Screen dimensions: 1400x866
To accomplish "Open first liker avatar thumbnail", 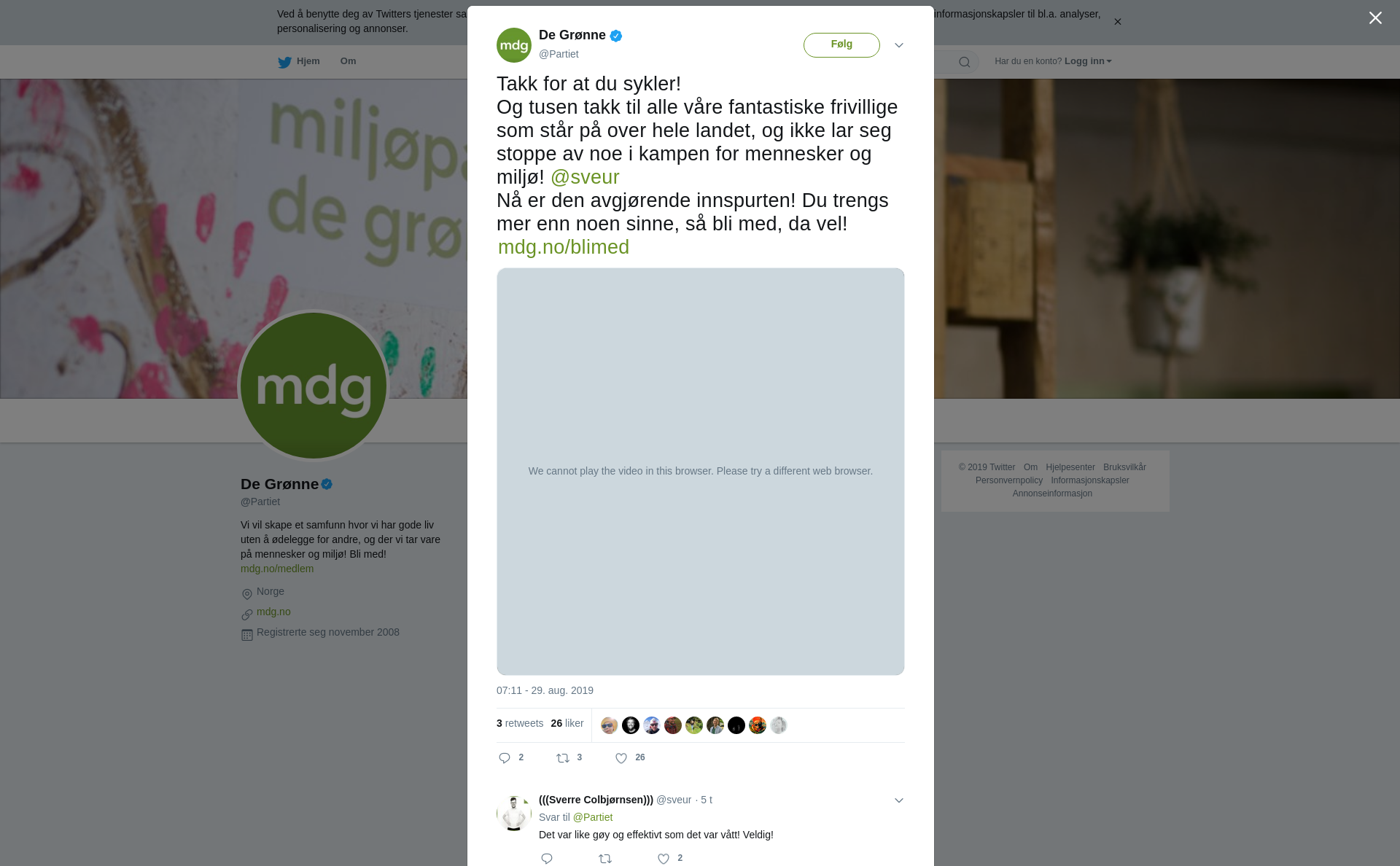I will pyautogui.click(x=610, y=725).
